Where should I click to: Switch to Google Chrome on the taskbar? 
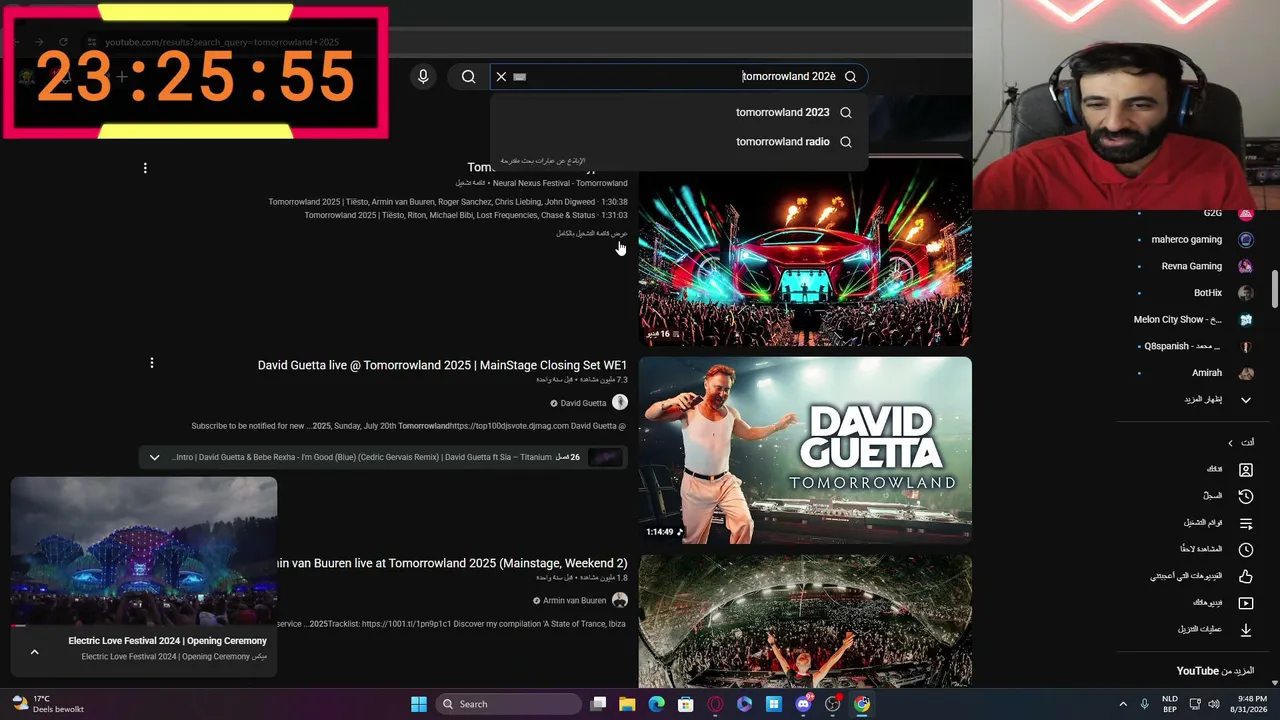point(862,704)
